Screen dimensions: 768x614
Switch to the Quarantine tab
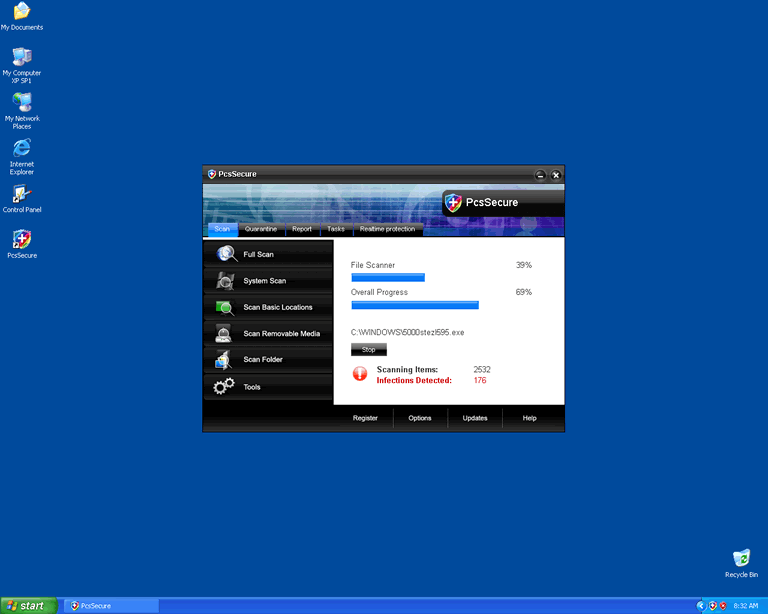(261, 229)
